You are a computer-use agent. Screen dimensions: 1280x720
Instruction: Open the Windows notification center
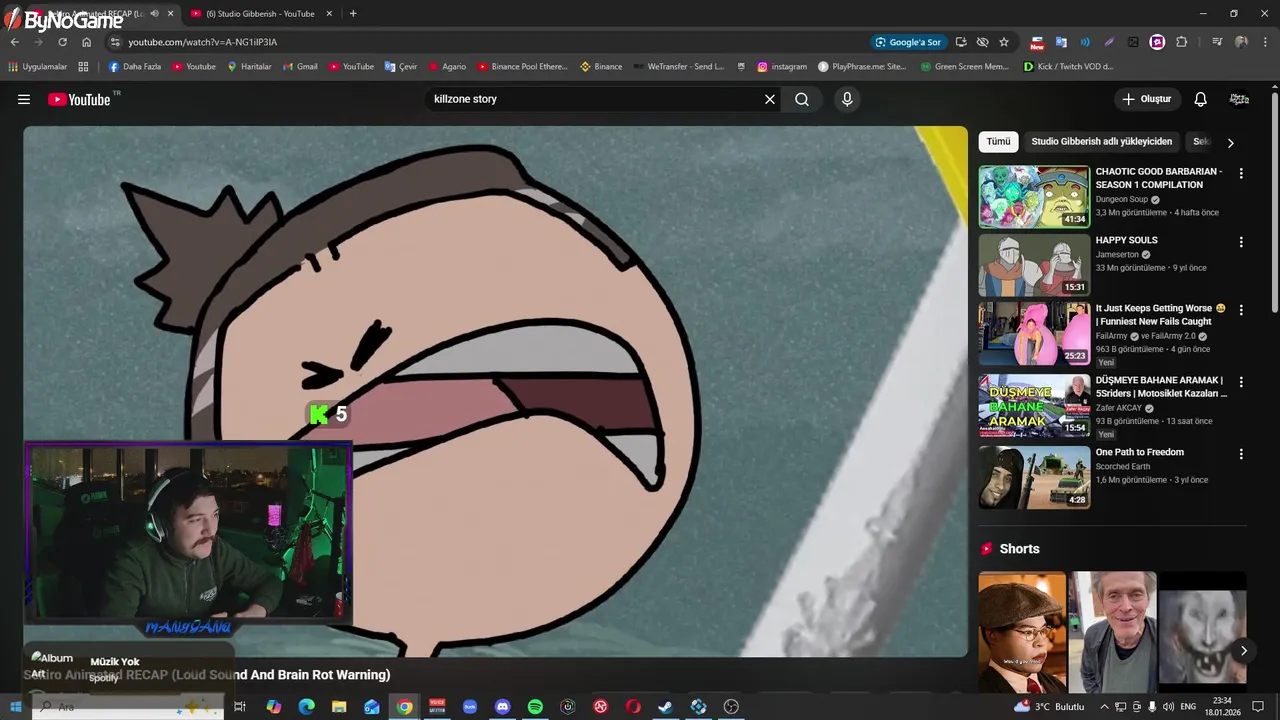tap(1258, 707)
